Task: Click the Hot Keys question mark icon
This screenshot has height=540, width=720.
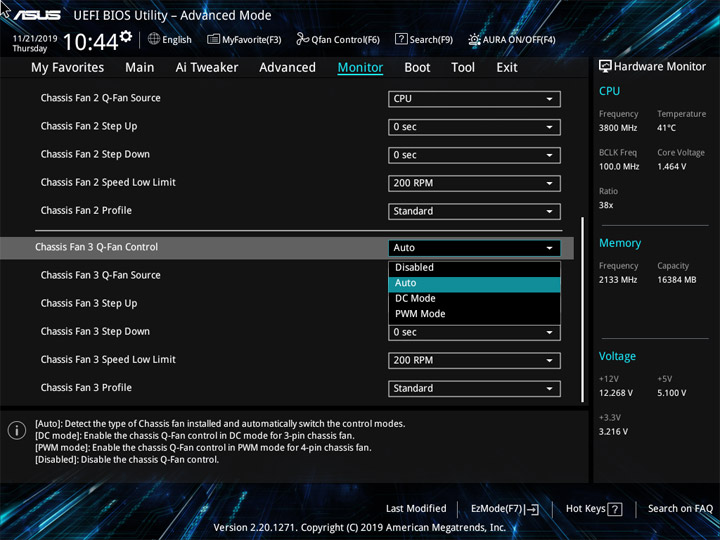Action: 614,509
